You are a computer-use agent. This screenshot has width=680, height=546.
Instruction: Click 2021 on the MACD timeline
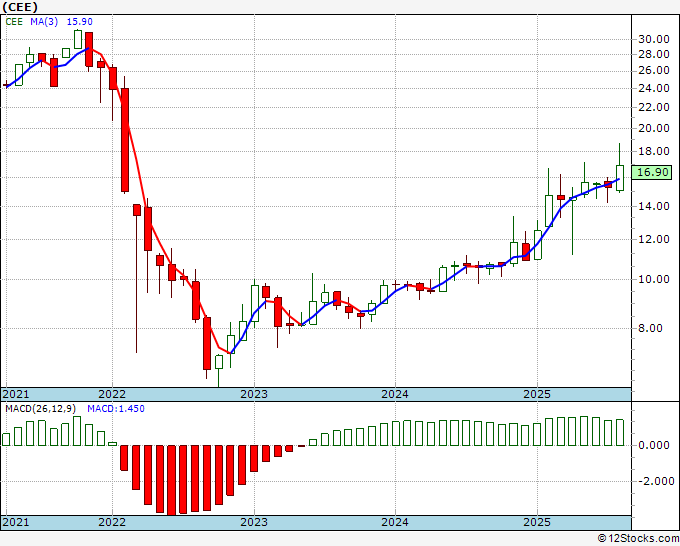click(16, 522)
